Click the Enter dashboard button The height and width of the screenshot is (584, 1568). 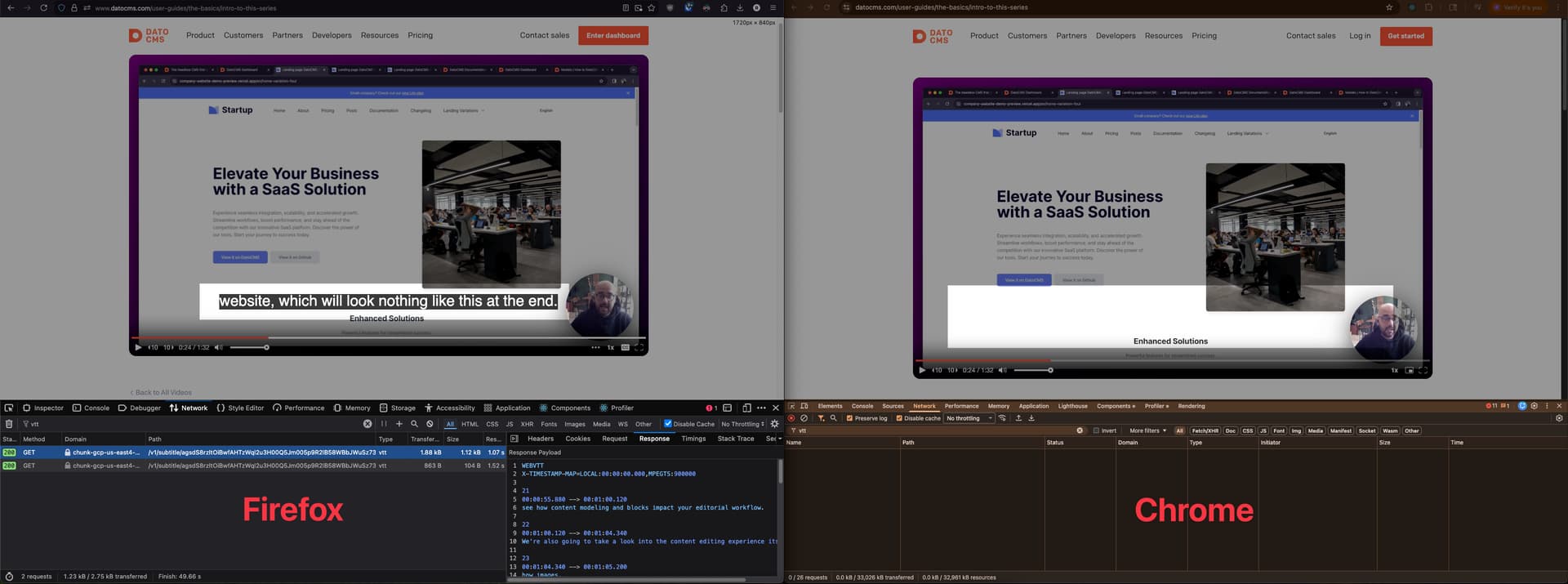pos(612,35)
